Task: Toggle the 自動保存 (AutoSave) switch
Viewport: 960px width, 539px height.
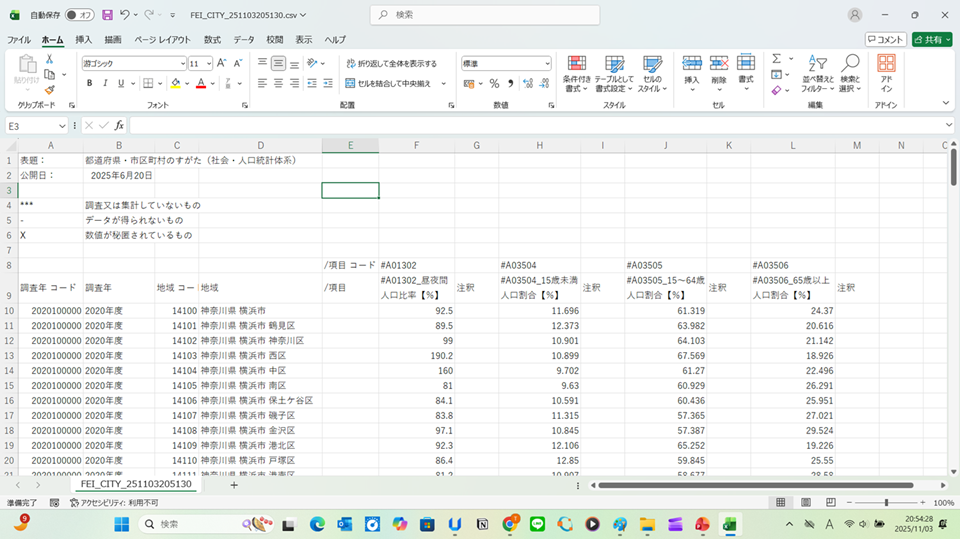Action: tap(80, 15)
